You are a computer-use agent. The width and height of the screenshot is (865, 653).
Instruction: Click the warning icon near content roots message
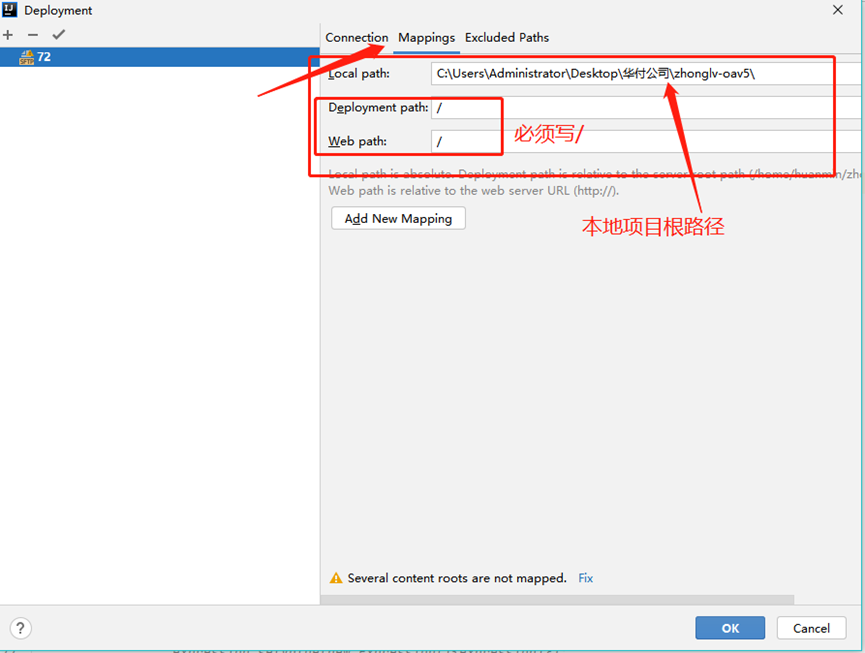coord(336,578)
